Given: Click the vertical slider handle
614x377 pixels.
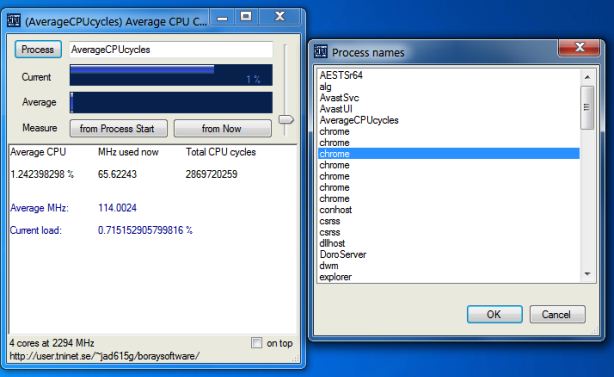Looking at the screenshot, I should point(286,119).
